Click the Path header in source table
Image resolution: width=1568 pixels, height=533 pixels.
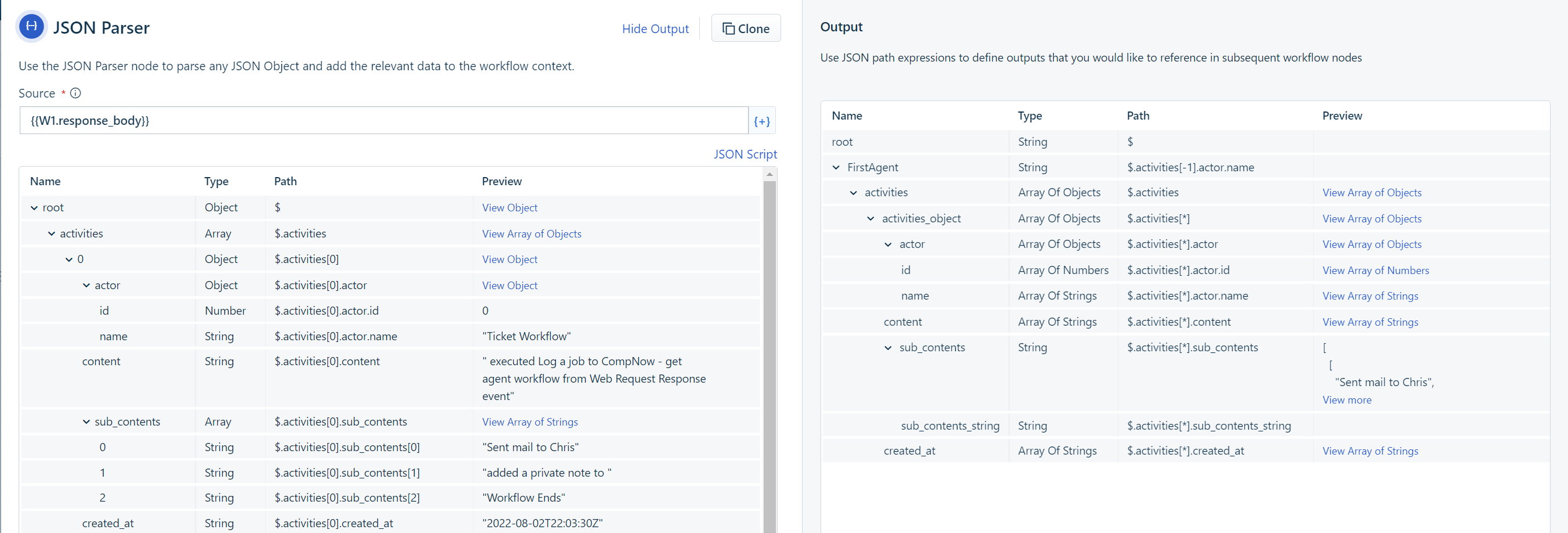(x=285, y=182)
